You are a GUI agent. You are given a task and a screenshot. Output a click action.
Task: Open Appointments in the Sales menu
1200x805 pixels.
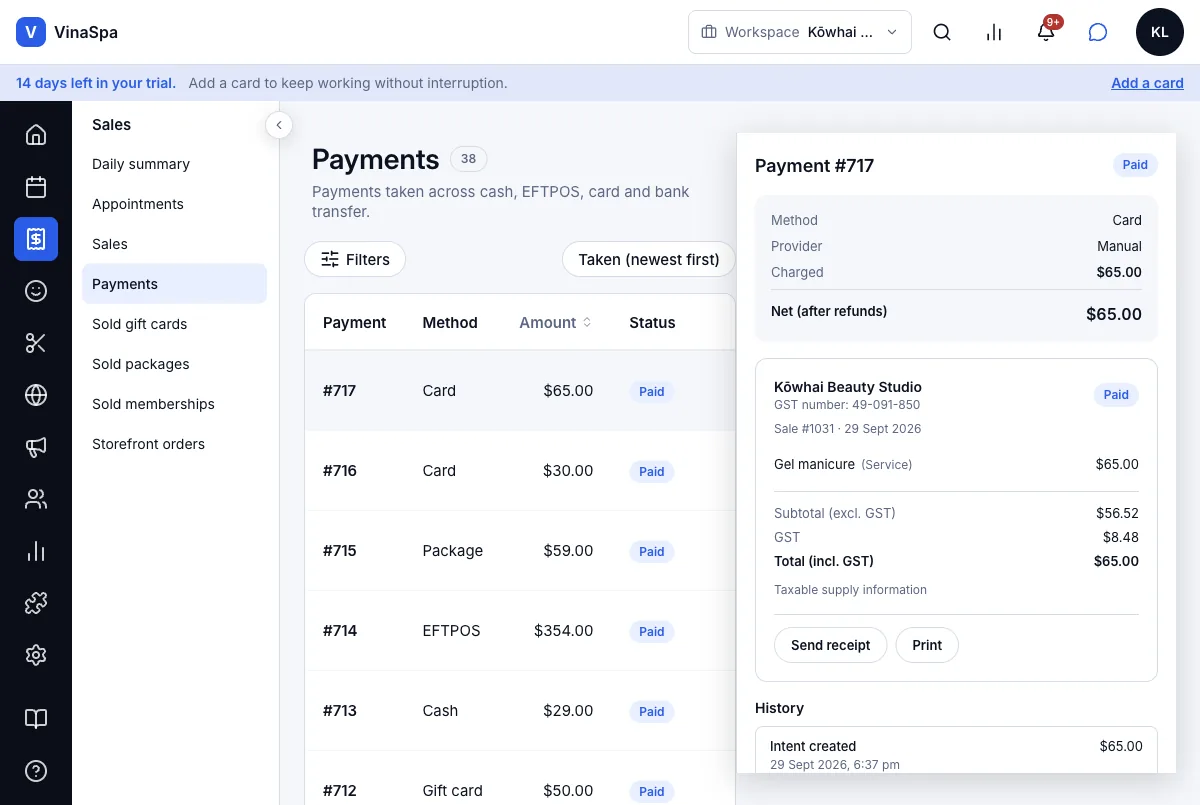pyautogui.click(x=175, y=204)
